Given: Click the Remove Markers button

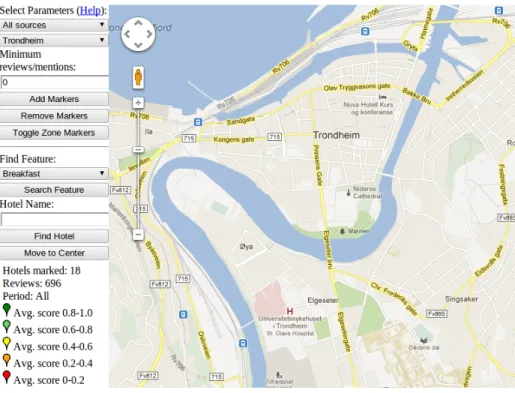Looking at the screenshot, I should [54, 116].
